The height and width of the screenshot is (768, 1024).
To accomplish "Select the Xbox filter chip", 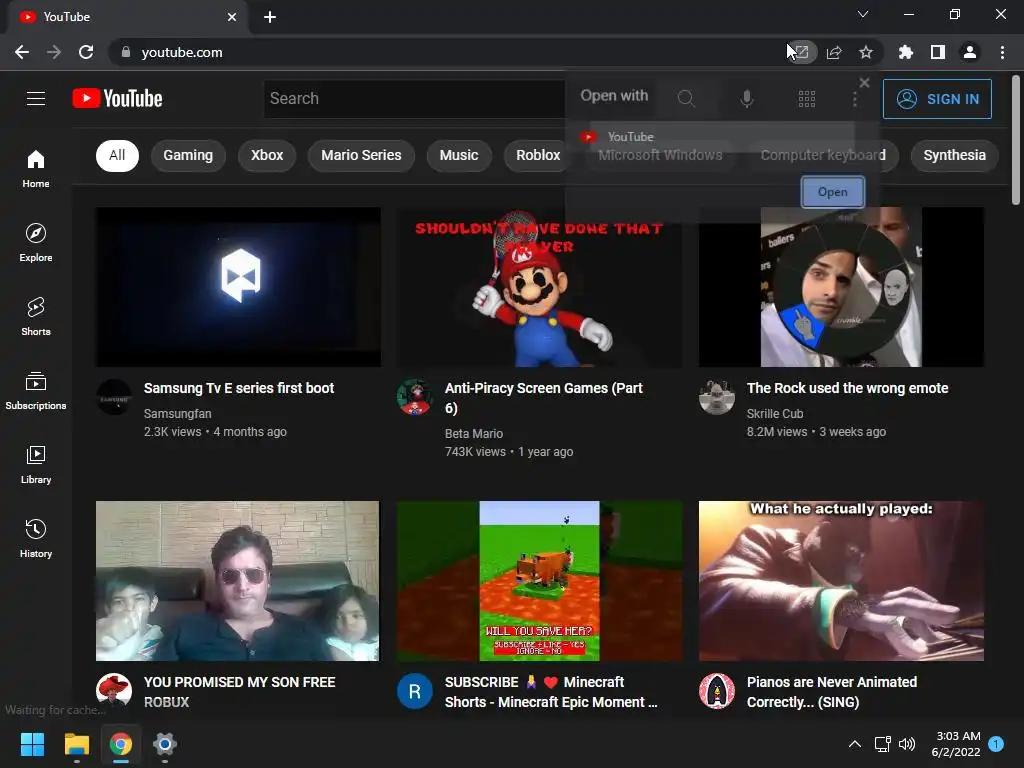I will (x=267, y=155).
